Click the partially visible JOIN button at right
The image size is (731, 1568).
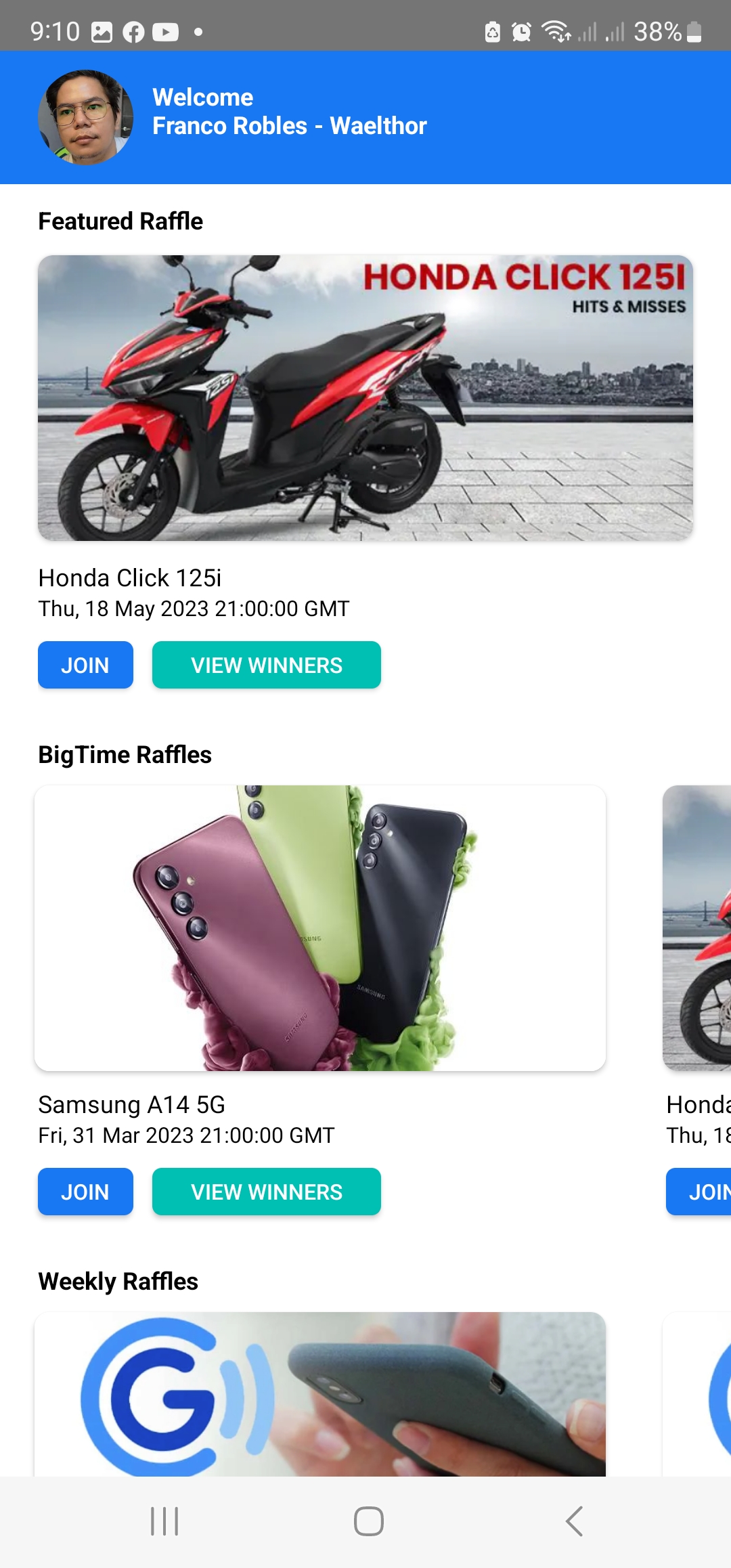coord(699,1192)
